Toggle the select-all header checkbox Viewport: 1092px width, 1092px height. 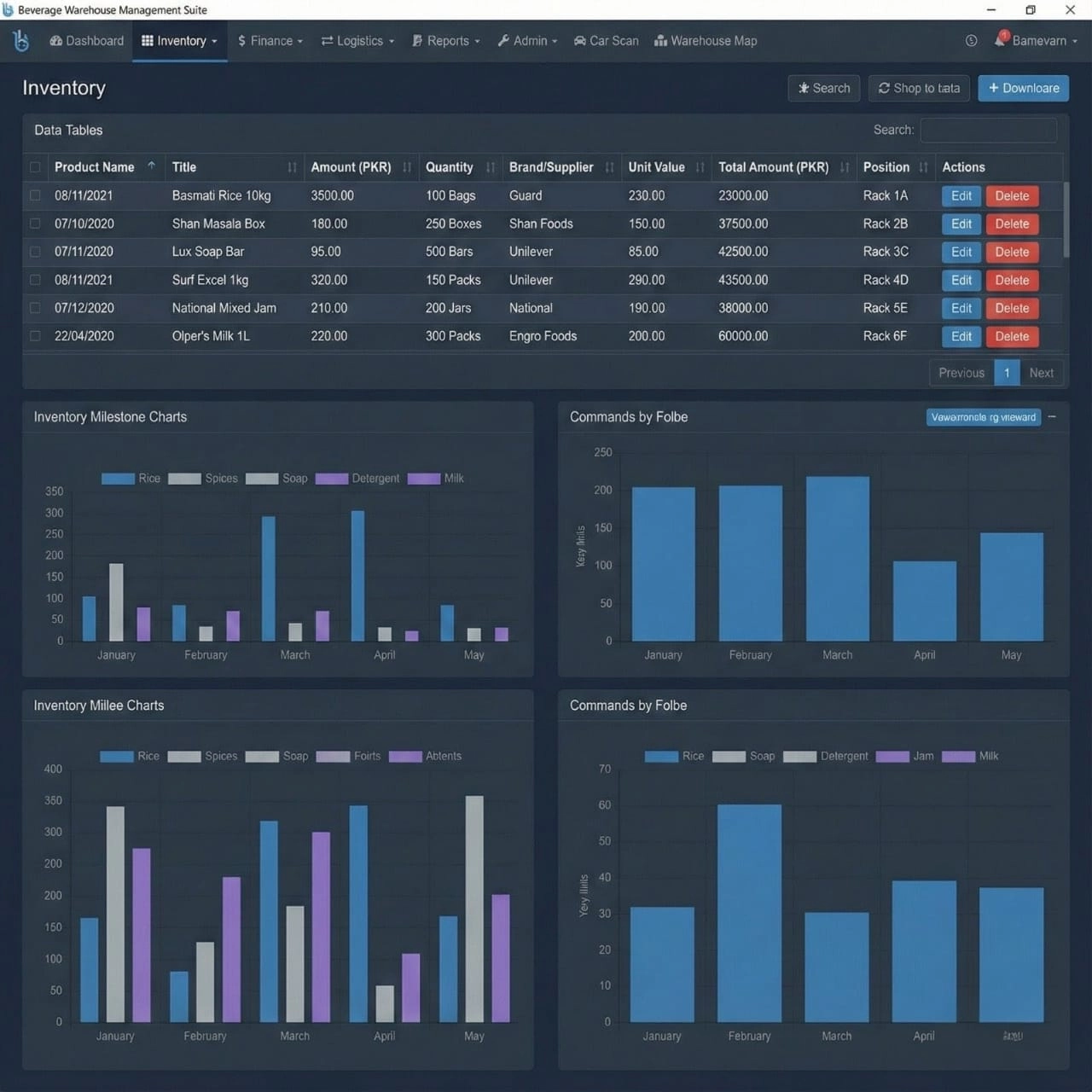point(35,167)
